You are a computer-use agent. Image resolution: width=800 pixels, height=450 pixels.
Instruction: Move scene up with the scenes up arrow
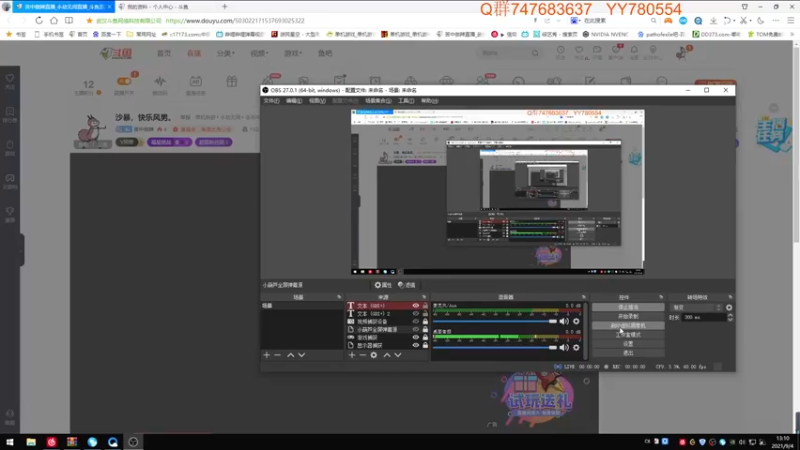290,355
